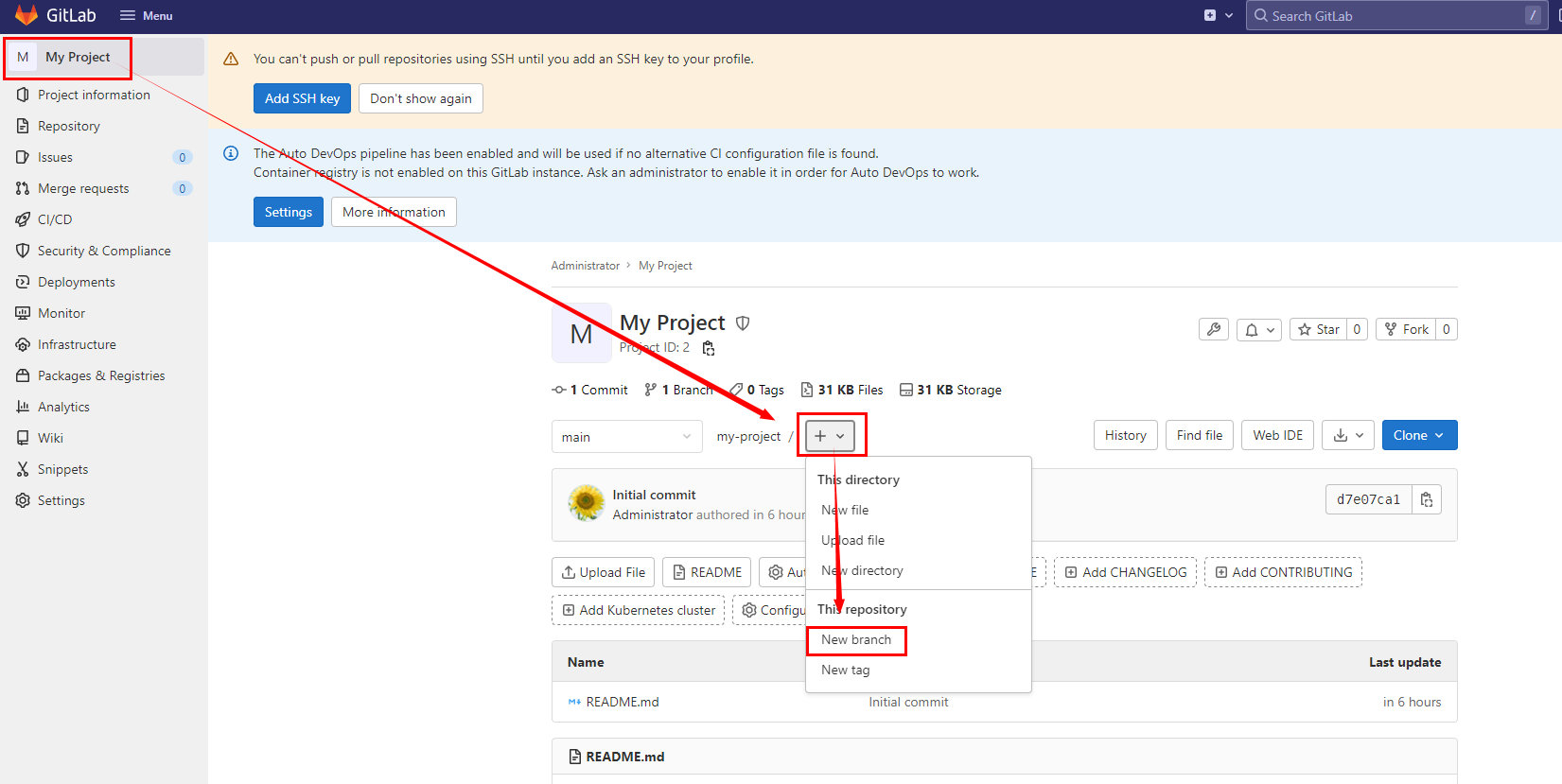Viewport: 1562px width, 784px height.
Task: Click the Upload File button
Action: [604, 572]
